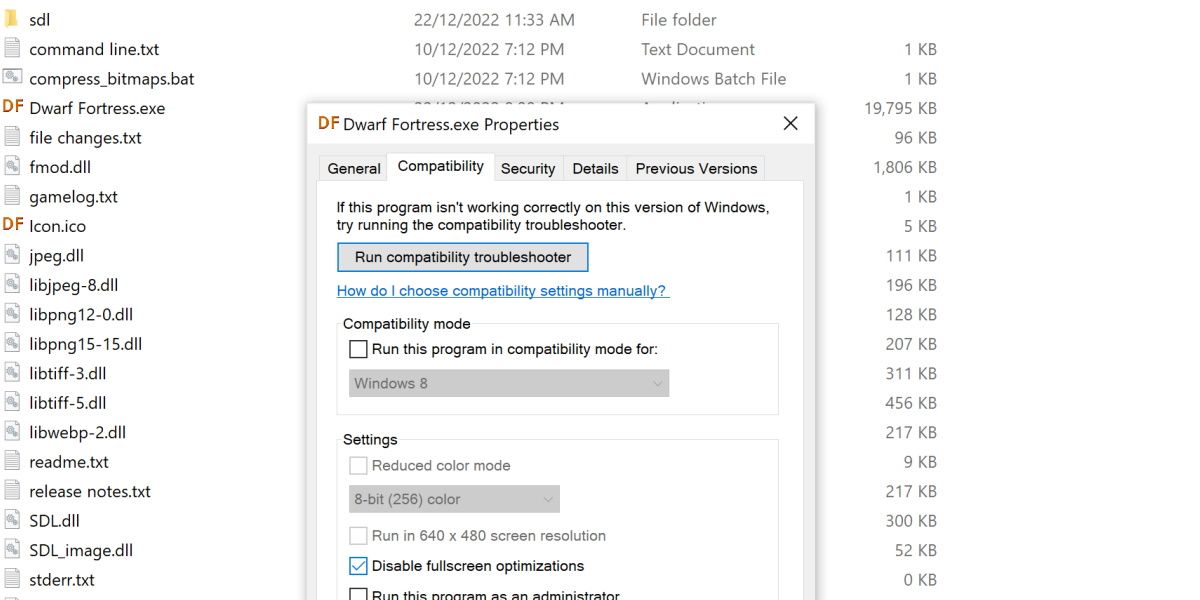Select SDL.dll in the file list
1200x600 pixels.
[54, 521]
